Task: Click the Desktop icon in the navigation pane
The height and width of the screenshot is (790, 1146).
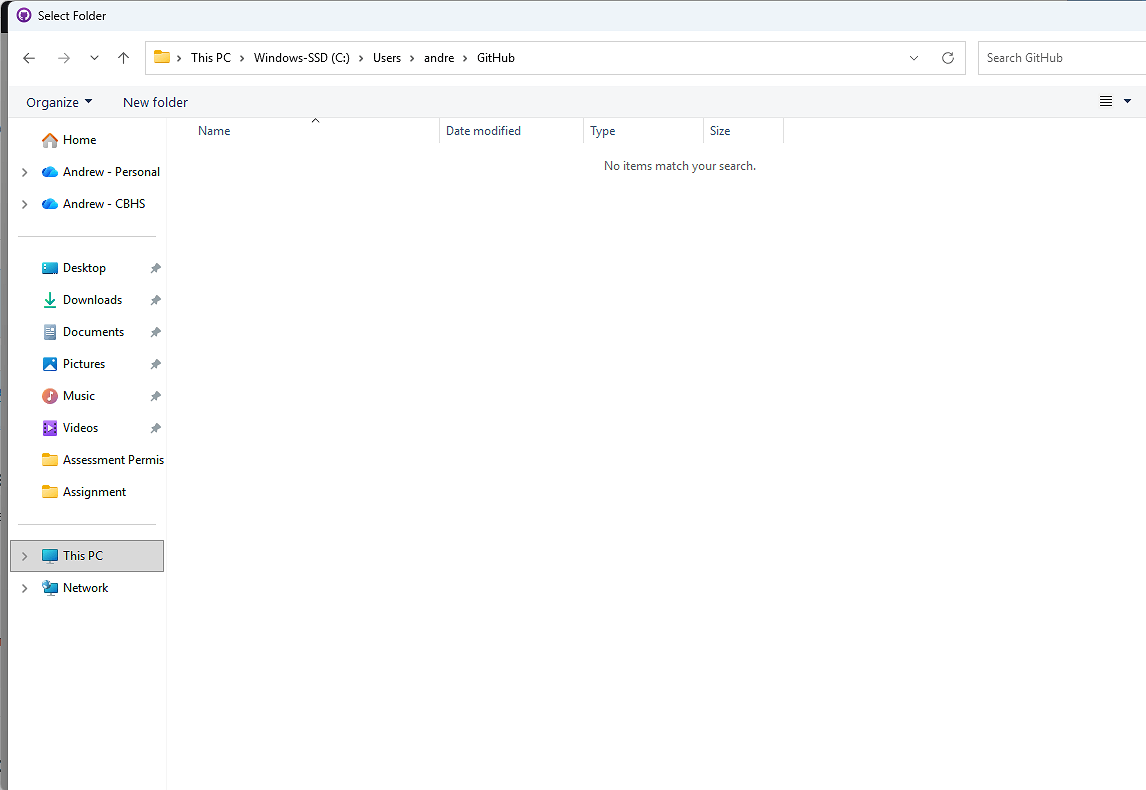Action: click(84, 267)
